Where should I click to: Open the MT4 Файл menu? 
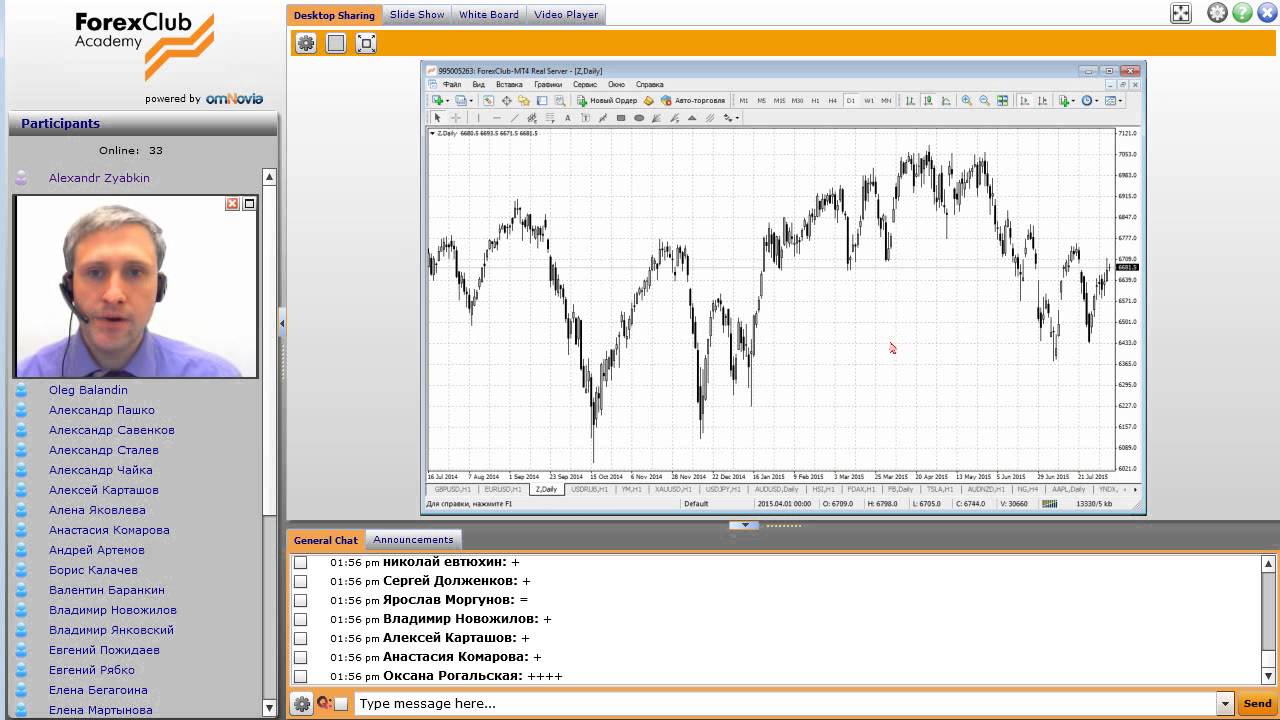tap(452, 85)
